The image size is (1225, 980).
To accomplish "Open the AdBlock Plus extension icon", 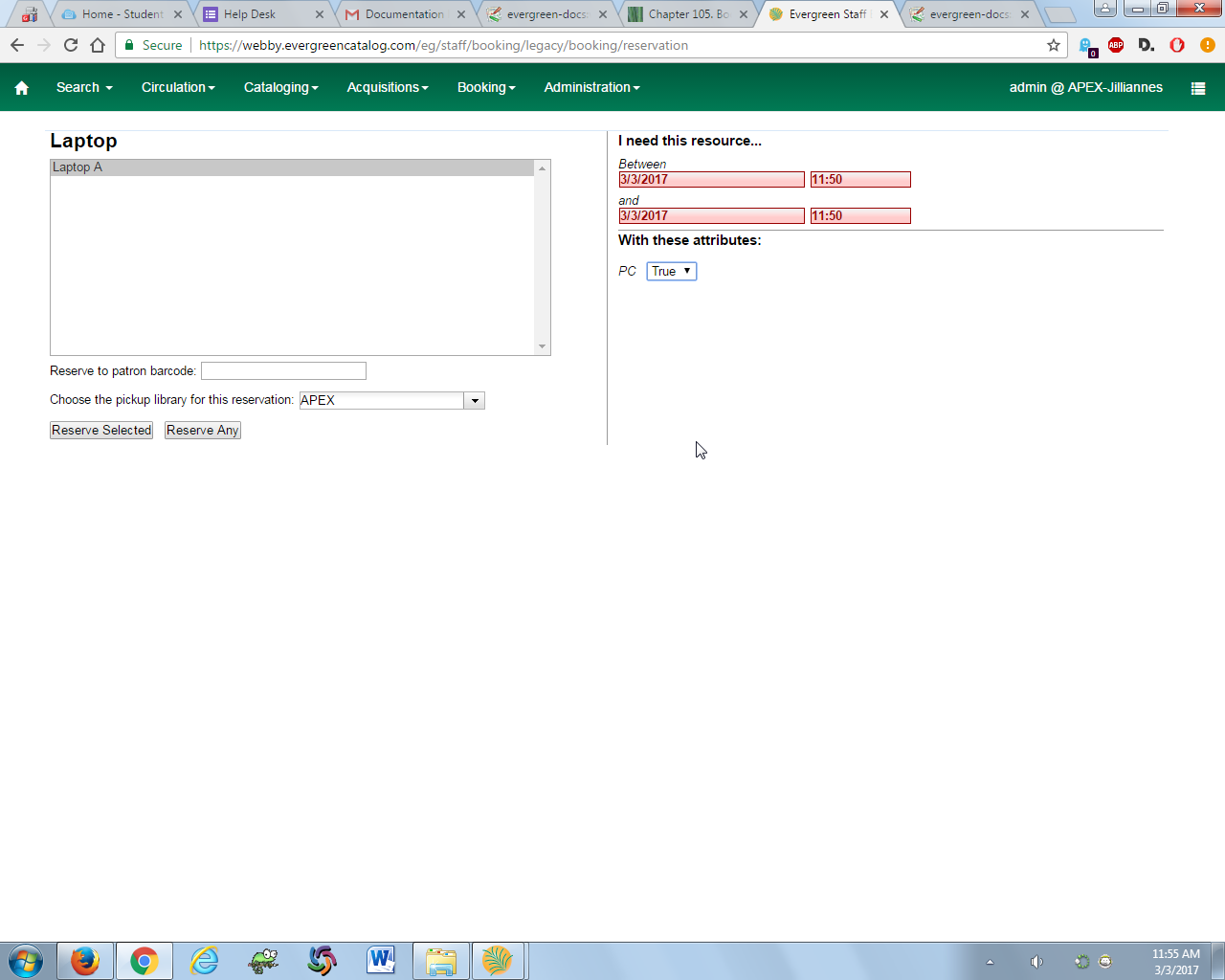I will [x=1116, y=45].
